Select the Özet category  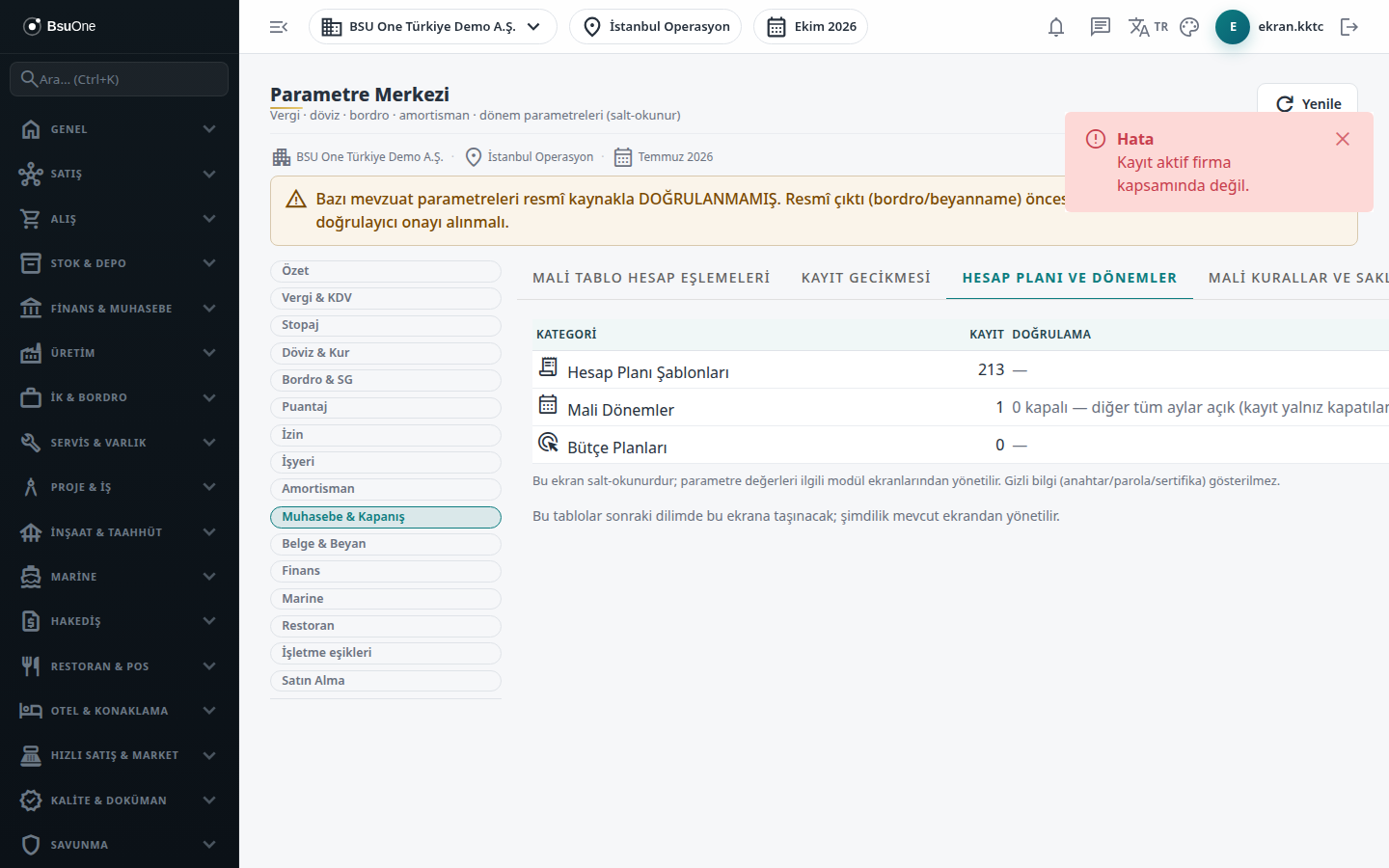pos(386,271)
